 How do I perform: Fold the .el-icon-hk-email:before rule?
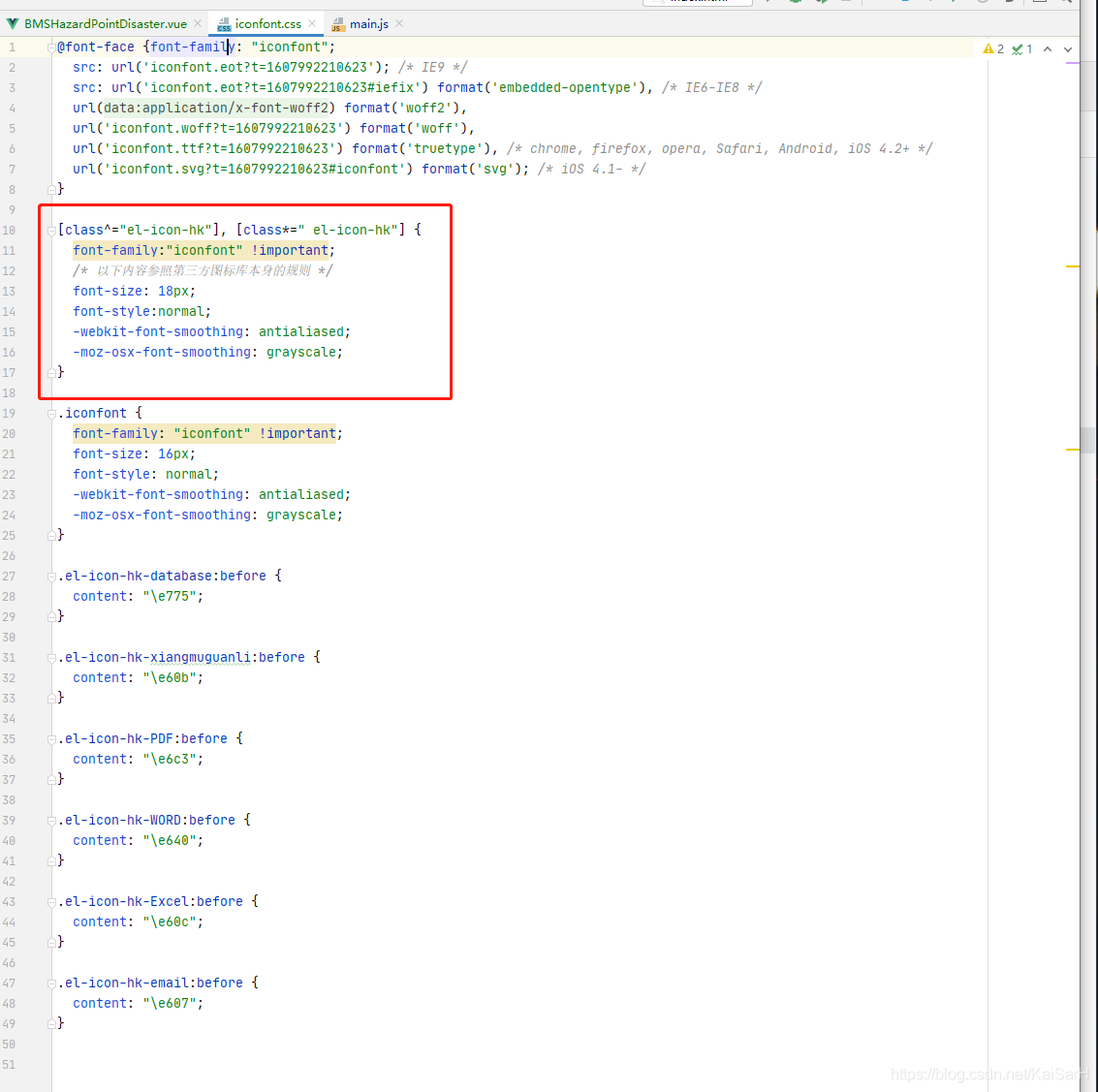click(x=51, y=983)
